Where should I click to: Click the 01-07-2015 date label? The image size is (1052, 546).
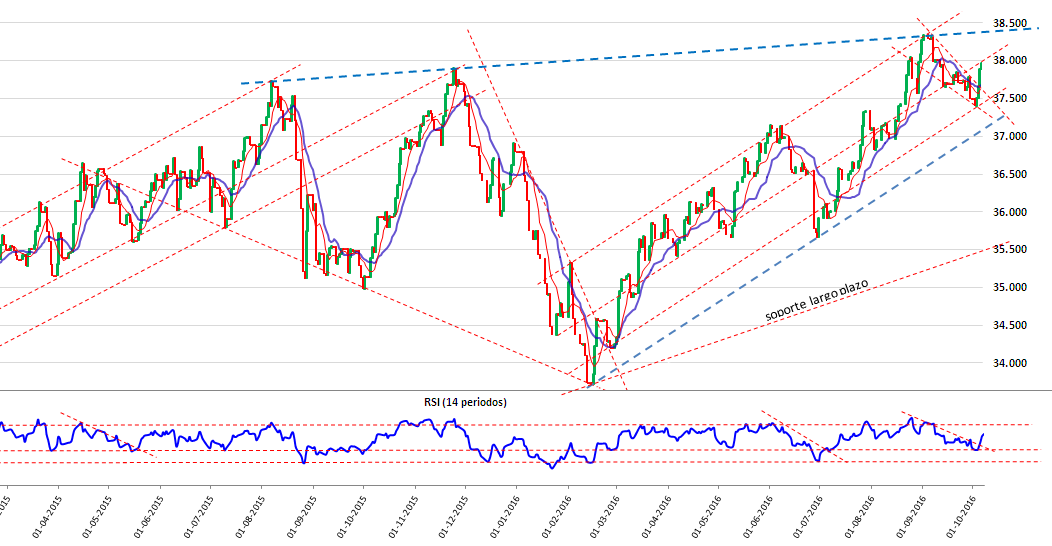[199, 518]
